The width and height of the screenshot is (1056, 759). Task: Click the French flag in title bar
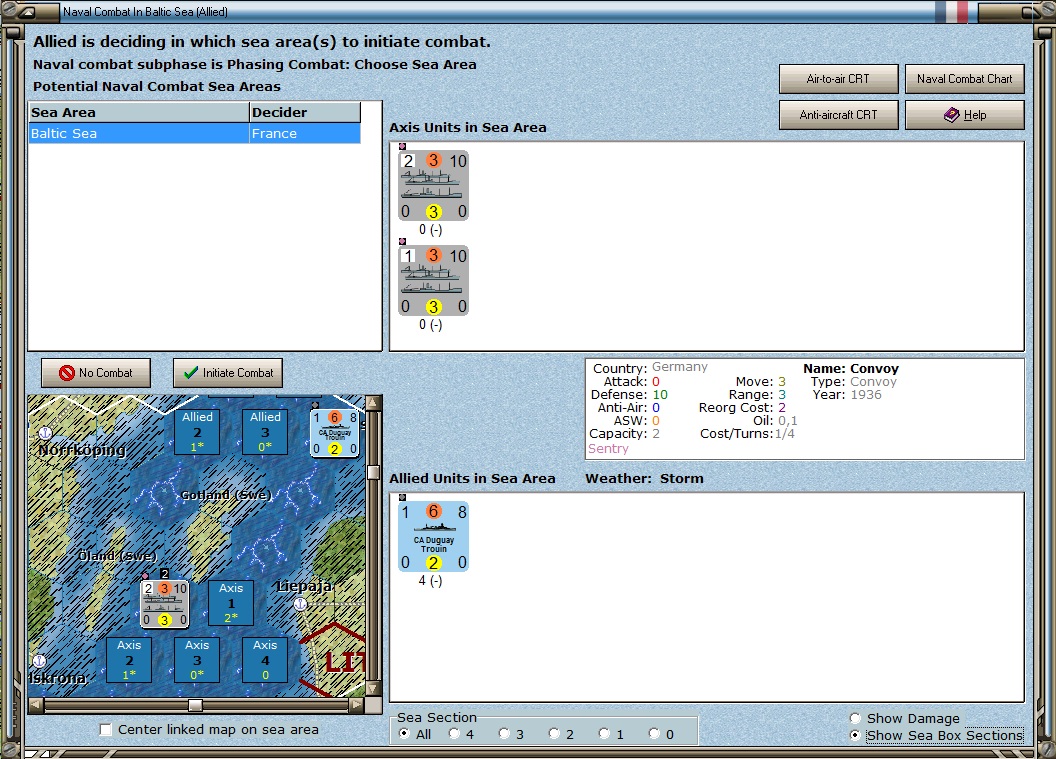(x=952, y=11)
